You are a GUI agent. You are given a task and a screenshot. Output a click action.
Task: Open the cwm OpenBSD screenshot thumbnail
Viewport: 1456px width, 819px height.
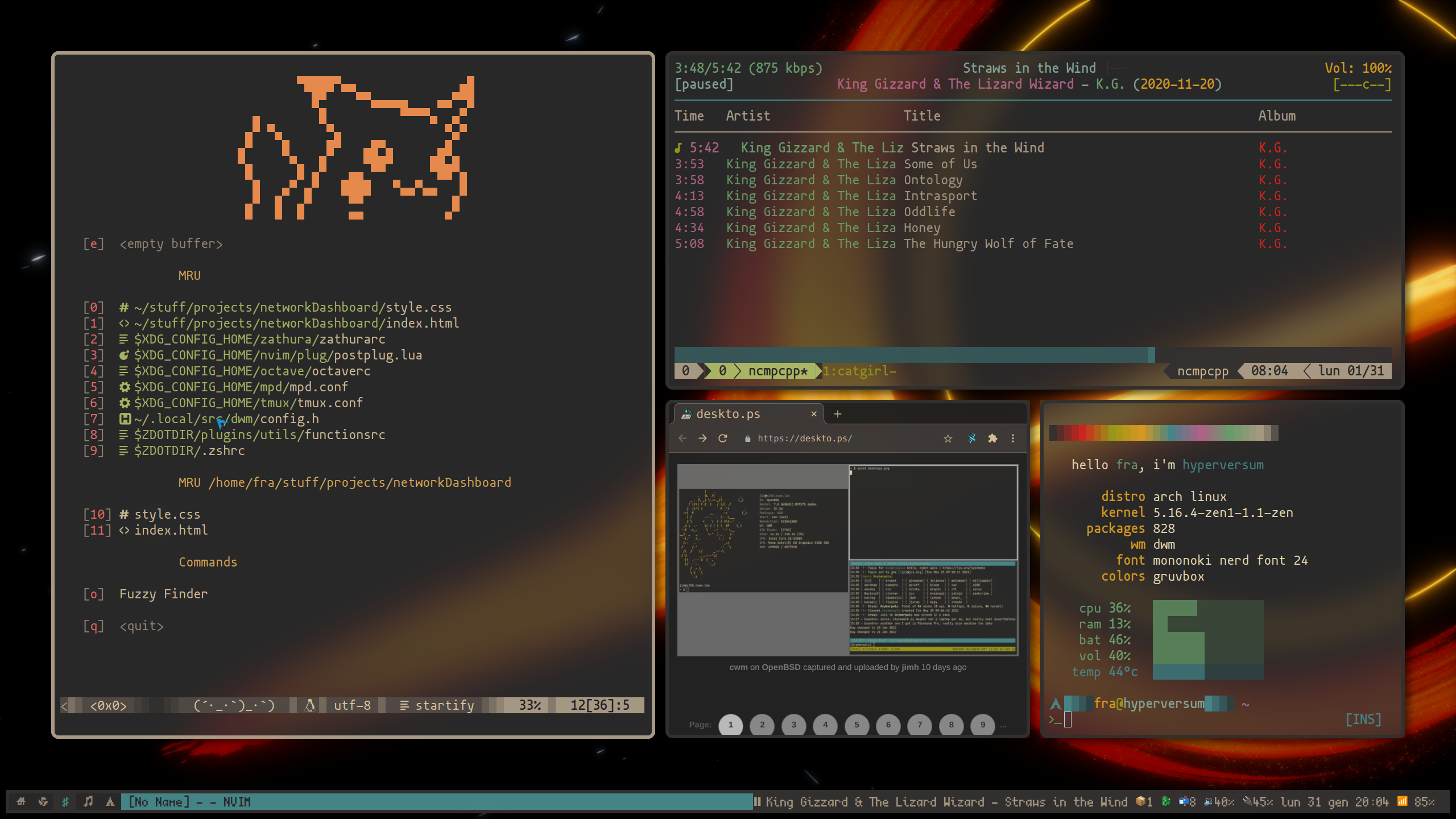847,560
